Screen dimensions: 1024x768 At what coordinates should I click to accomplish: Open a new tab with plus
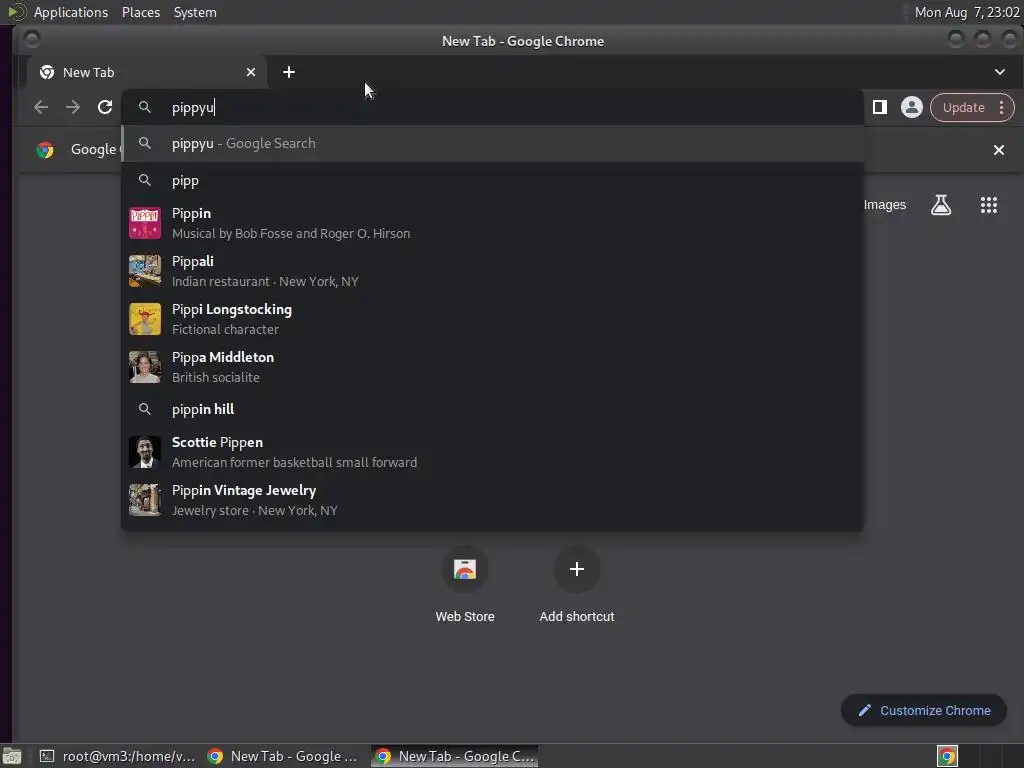[x=289, y=72]
